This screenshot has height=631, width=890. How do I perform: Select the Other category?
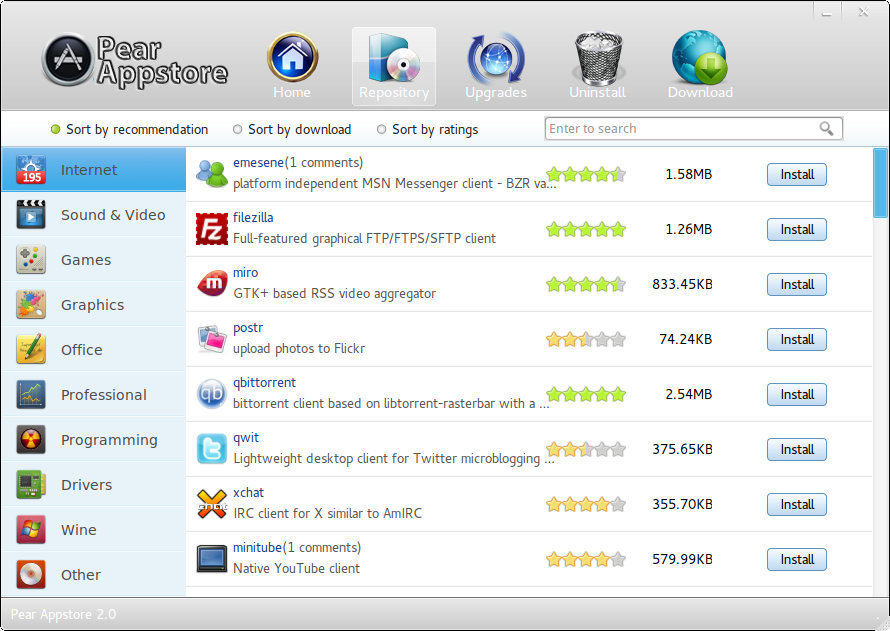[x=94, y=574]
